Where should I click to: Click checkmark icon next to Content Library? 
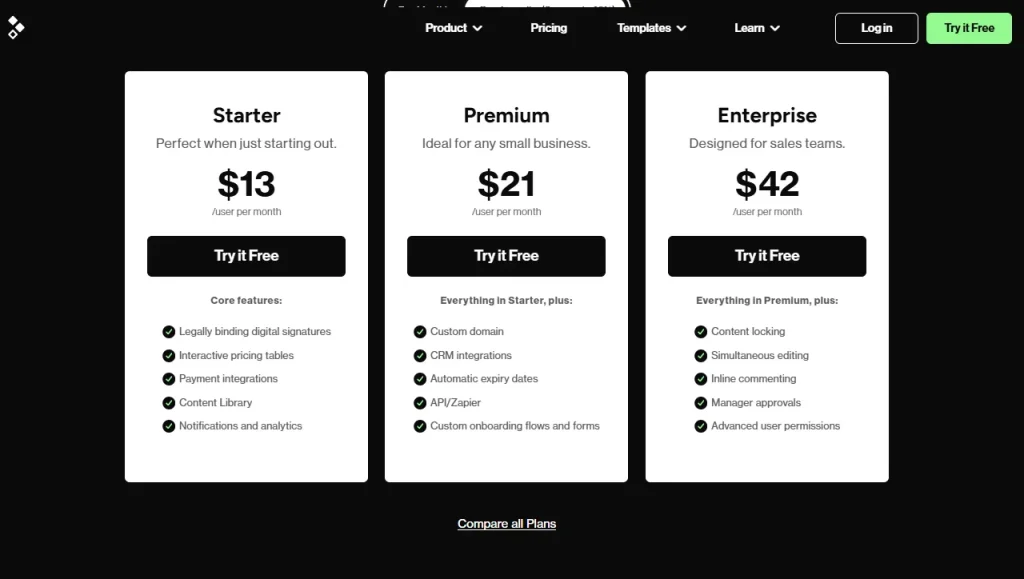click(169, 403)
